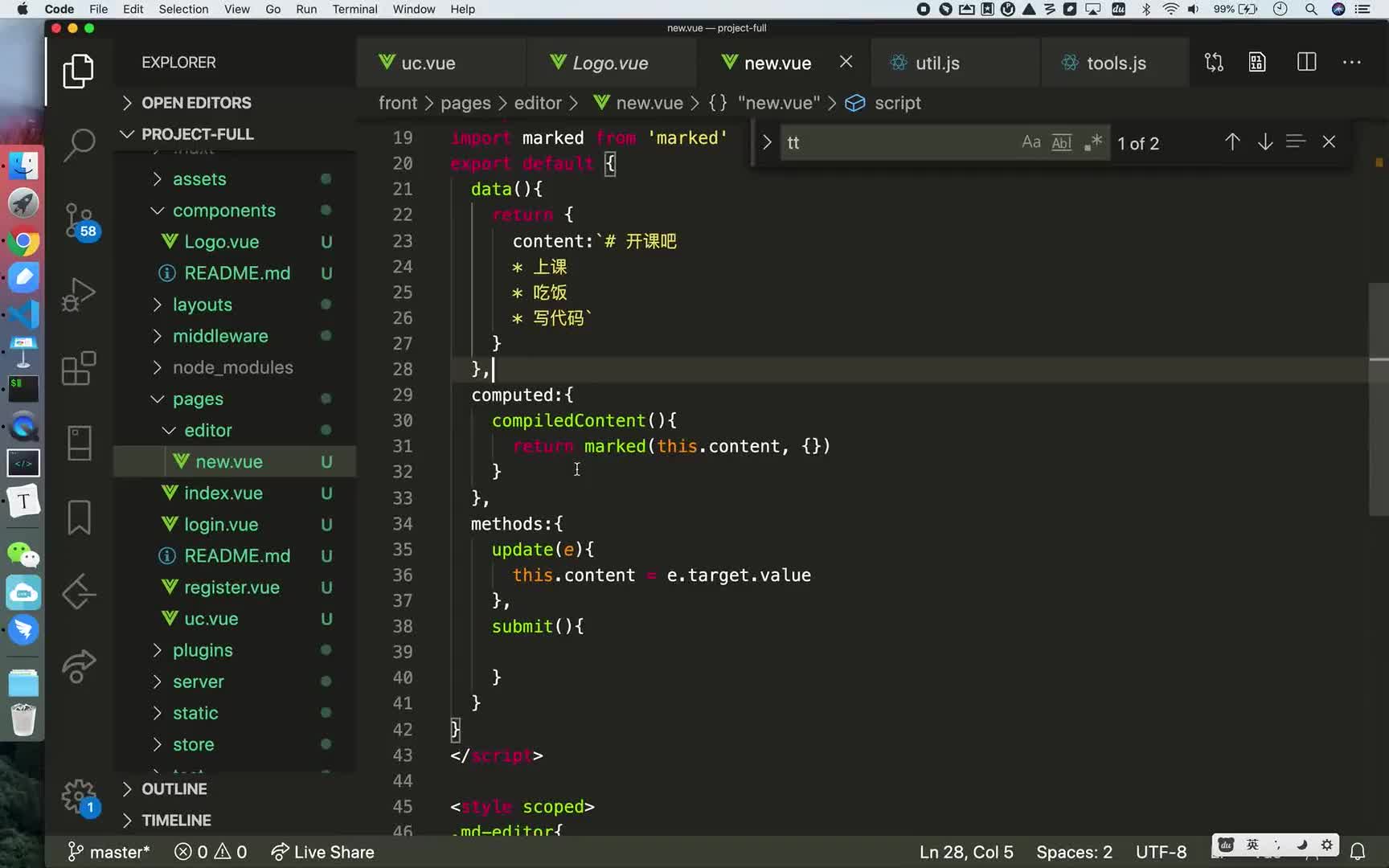Go to previous find match

(x=1232, y=142)
